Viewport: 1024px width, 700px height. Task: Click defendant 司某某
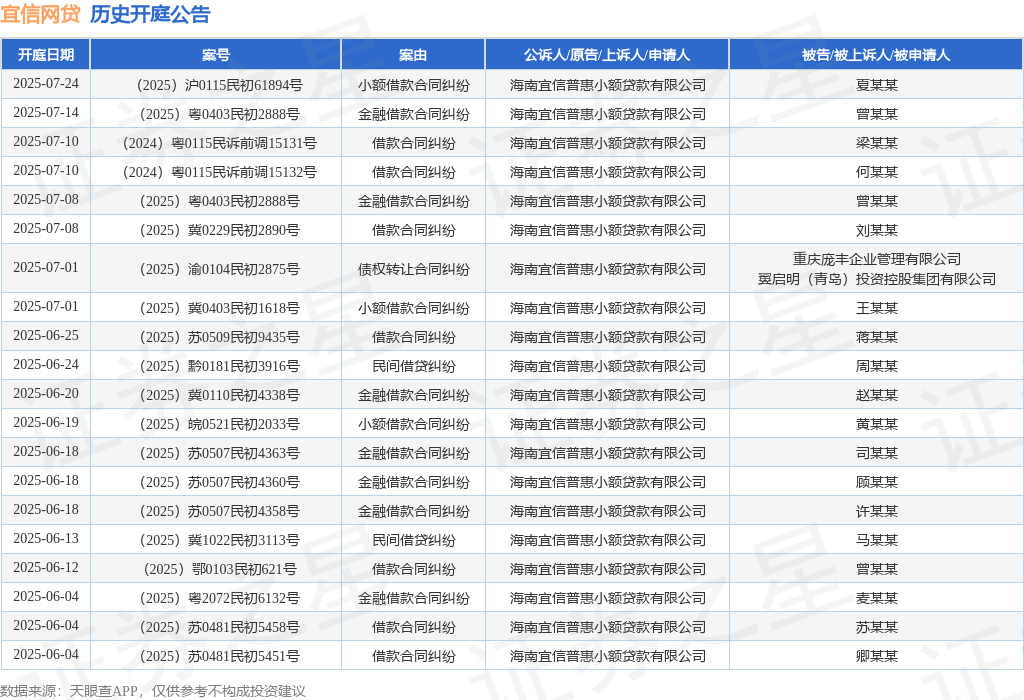point(876,453)
